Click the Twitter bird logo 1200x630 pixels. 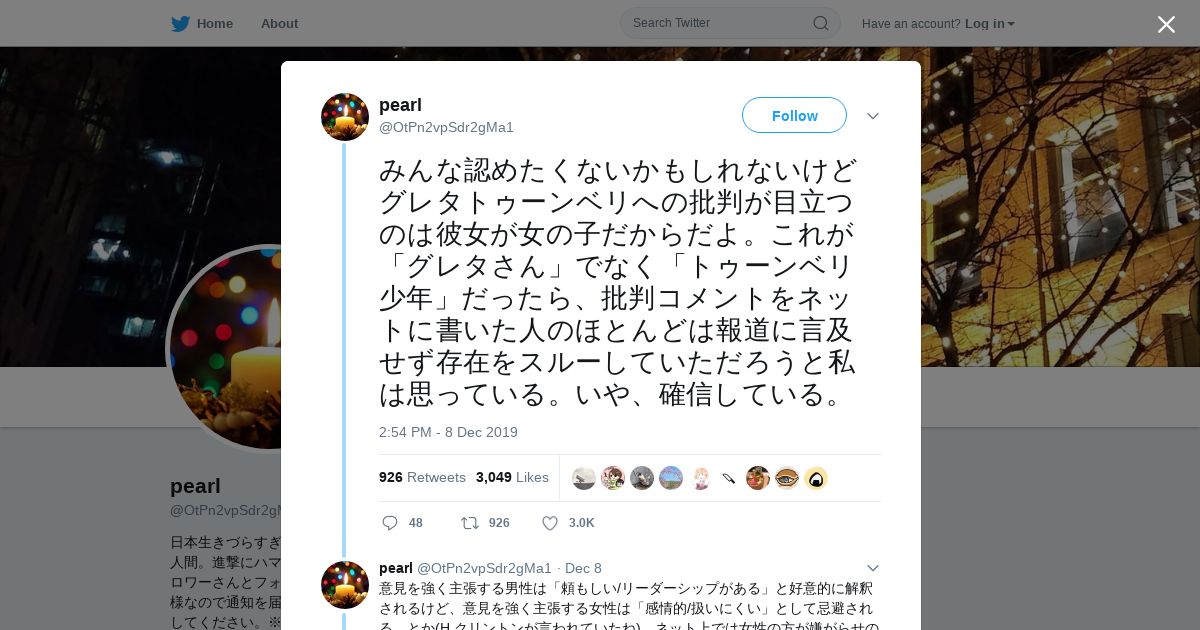[180, 23]
